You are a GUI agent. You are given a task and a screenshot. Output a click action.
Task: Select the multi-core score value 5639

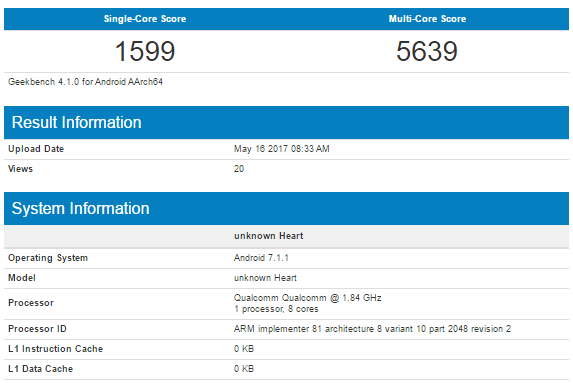tap(427, 51)
